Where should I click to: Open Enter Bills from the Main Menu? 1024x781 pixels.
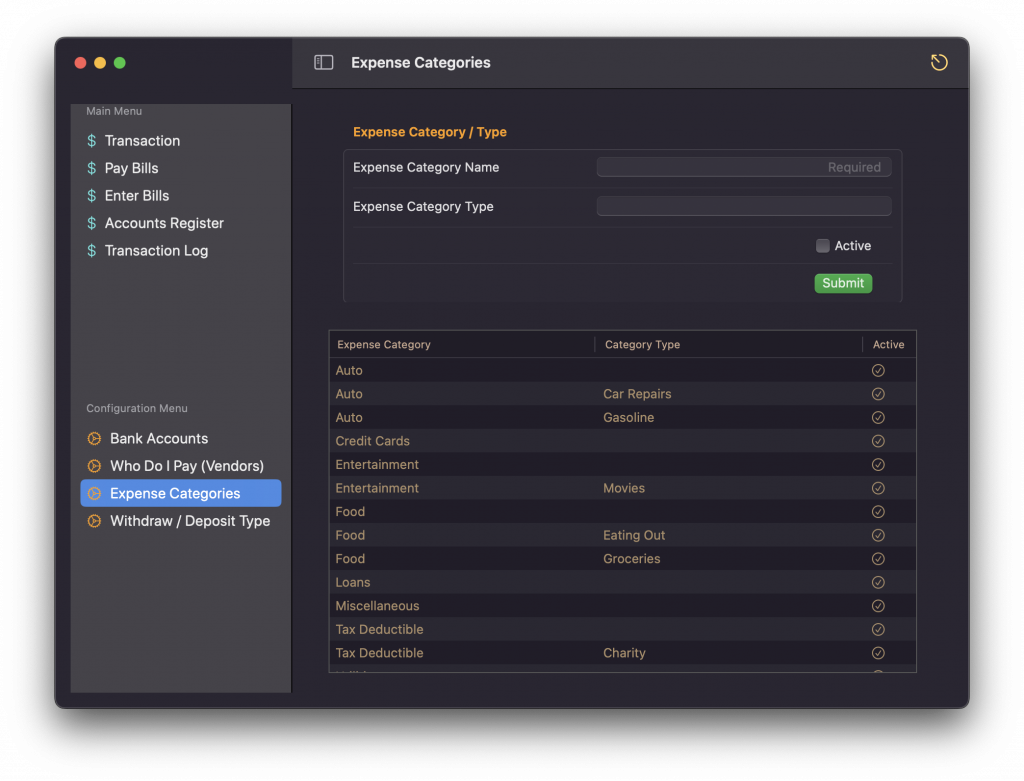point(137,196)
